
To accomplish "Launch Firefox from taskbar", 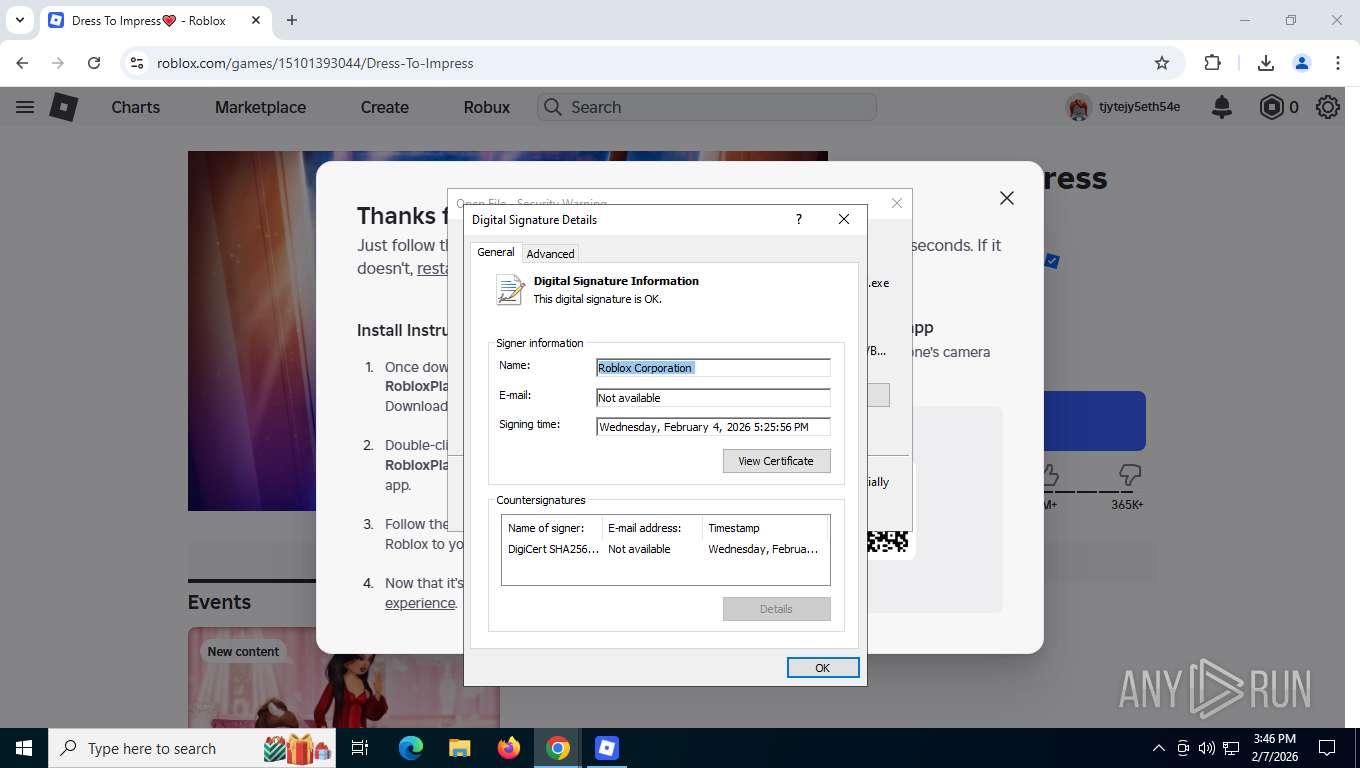I will 509,748.
